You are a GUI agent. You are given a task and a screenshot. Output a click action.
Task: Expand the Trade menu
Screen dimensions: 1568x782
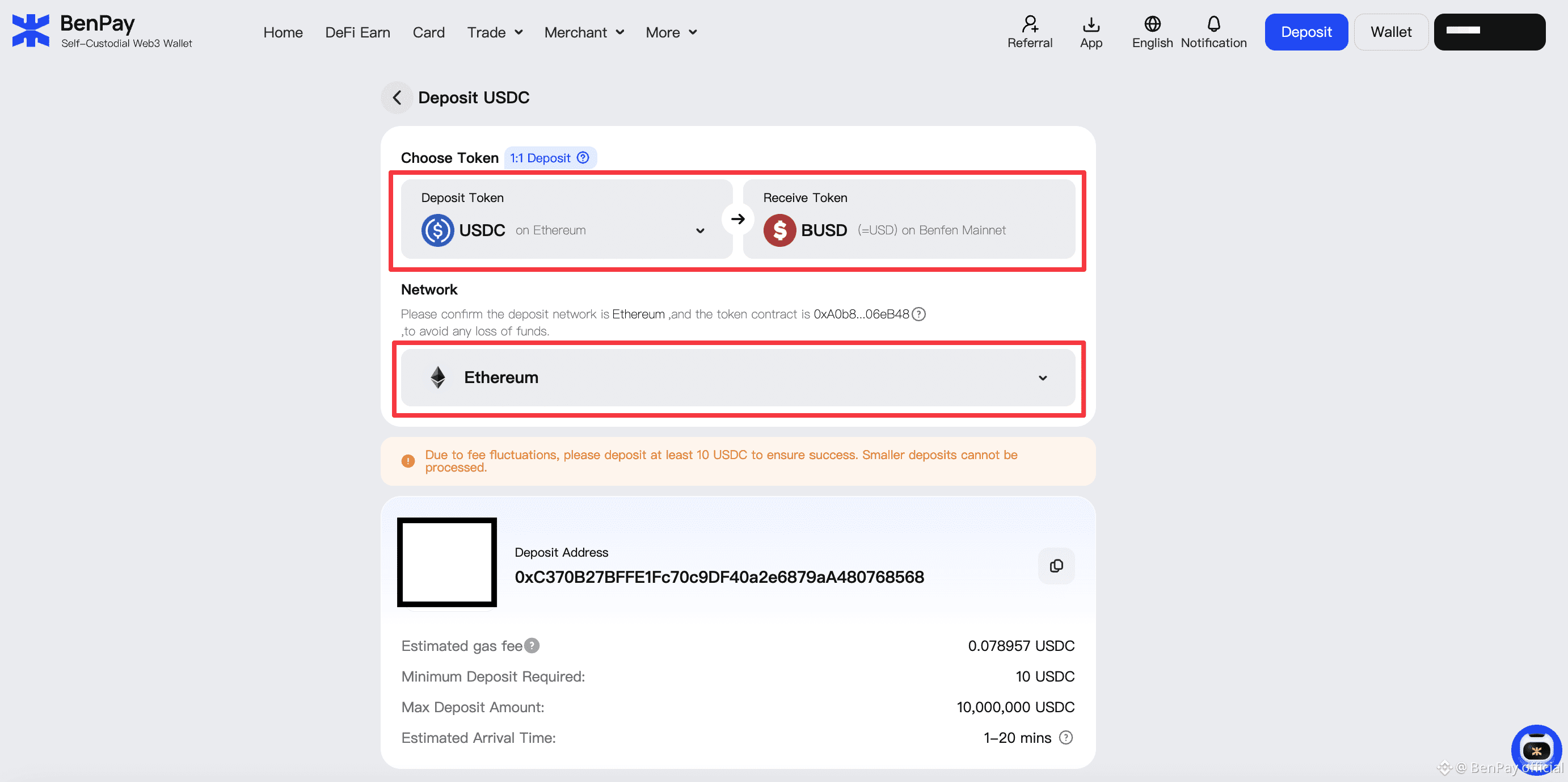(494, 32)
